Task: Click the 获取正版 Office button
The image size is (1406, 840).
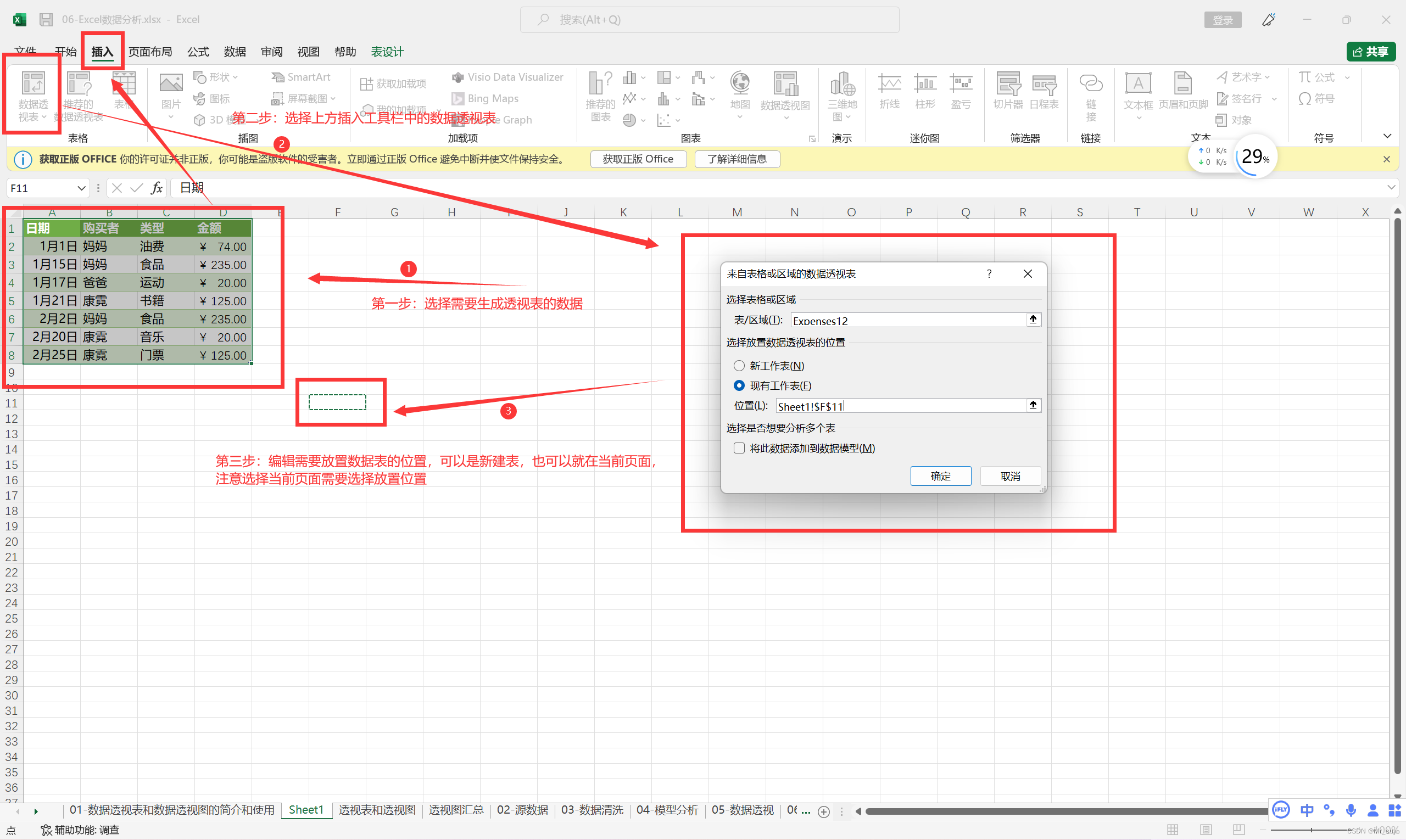Action: click(x=638, y=159)
